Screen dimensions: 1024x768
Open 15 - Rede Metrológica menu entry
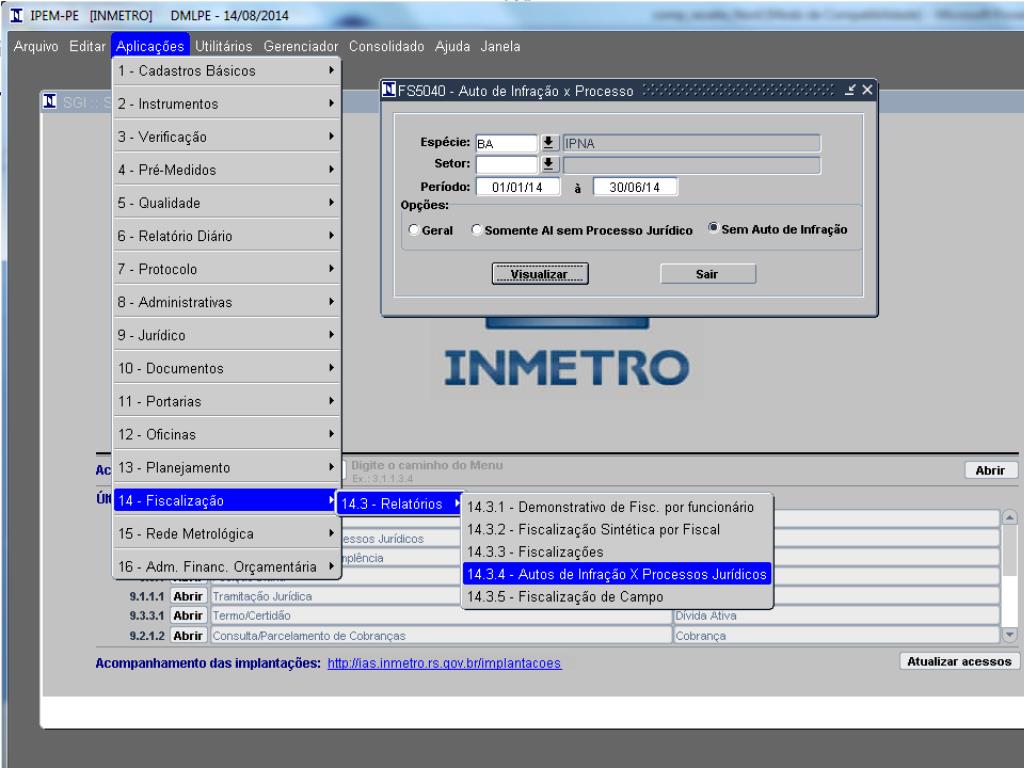pyautogui.click(x=227, y=534)
